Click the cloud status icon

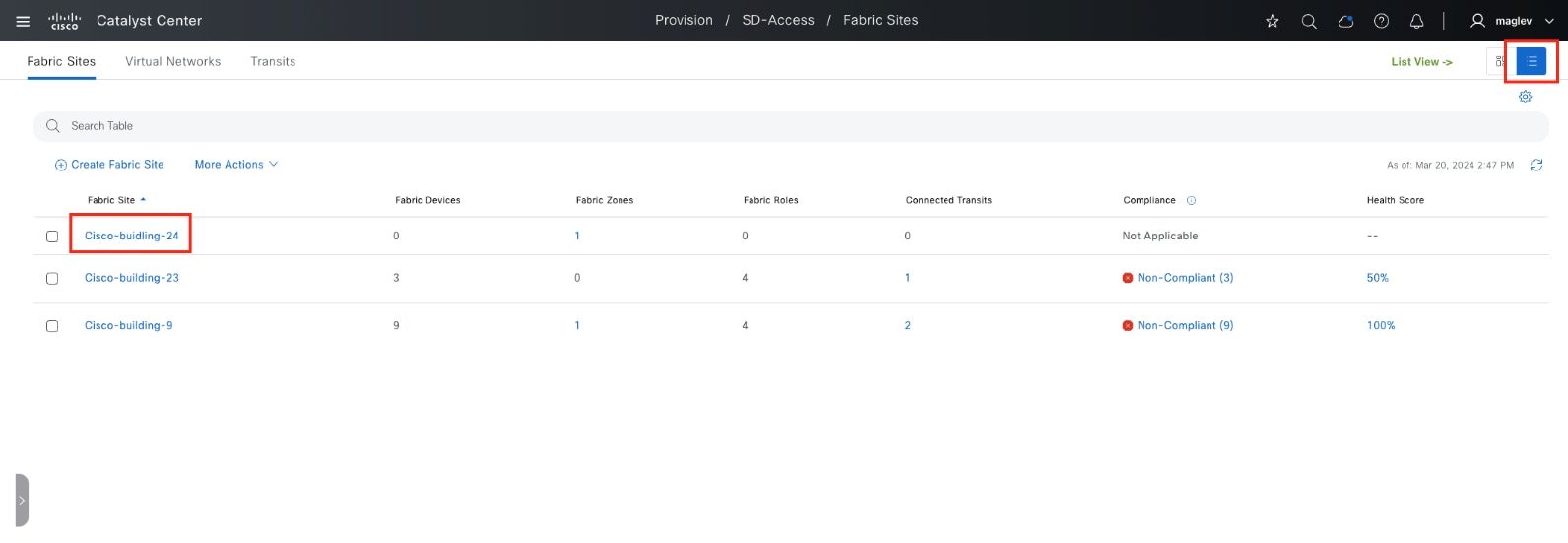pyautogui.click(x=1345, y=21)
